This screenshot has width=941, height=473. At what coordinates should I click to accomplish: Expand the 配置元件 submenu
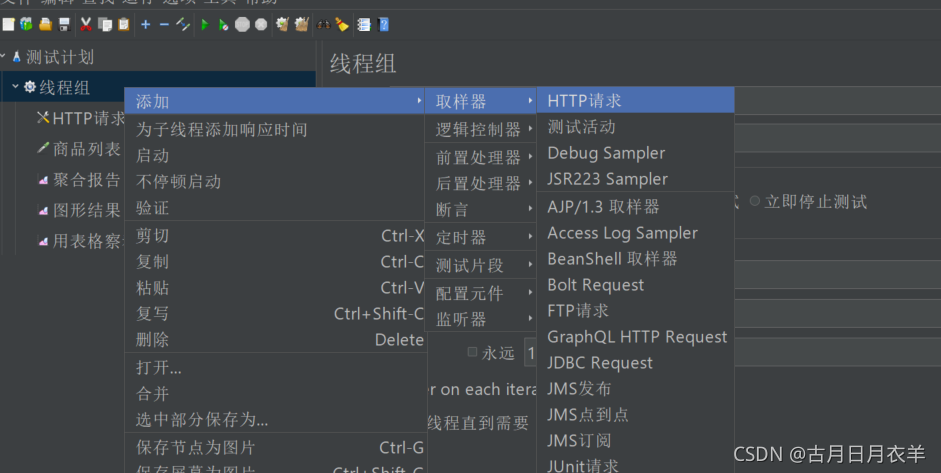pos(480,293)
